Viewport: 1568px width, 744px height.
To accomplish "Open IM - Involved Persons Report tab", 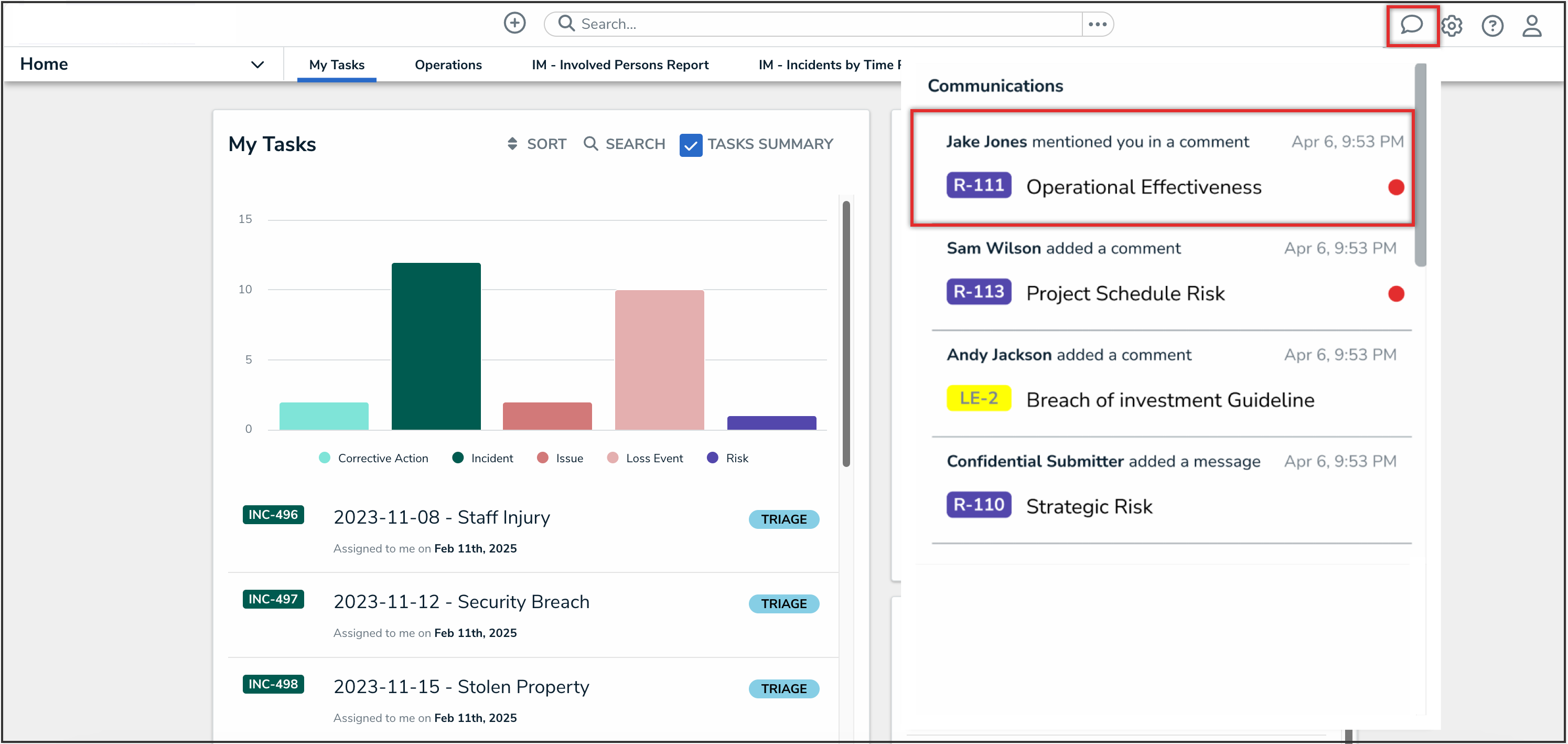I will click(x=620, y=65).
